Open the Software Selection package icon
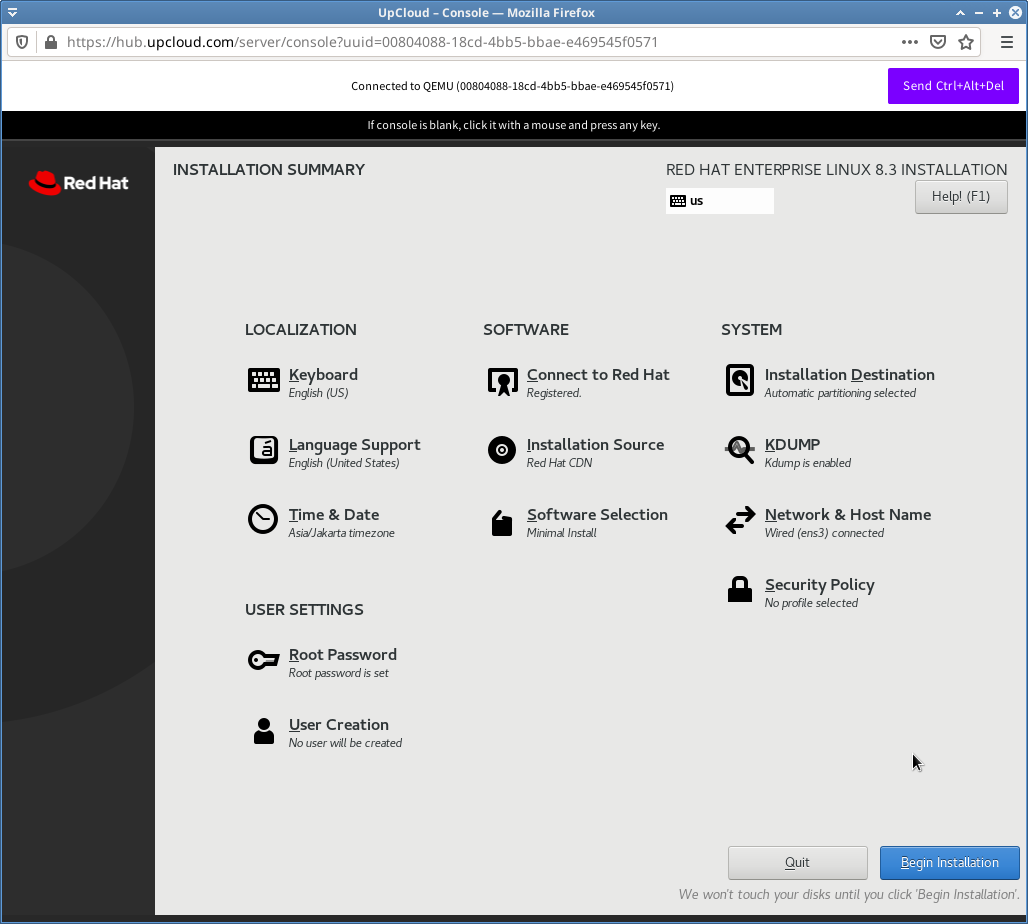This screenshot has width=1028, height=924. [501, 521]
